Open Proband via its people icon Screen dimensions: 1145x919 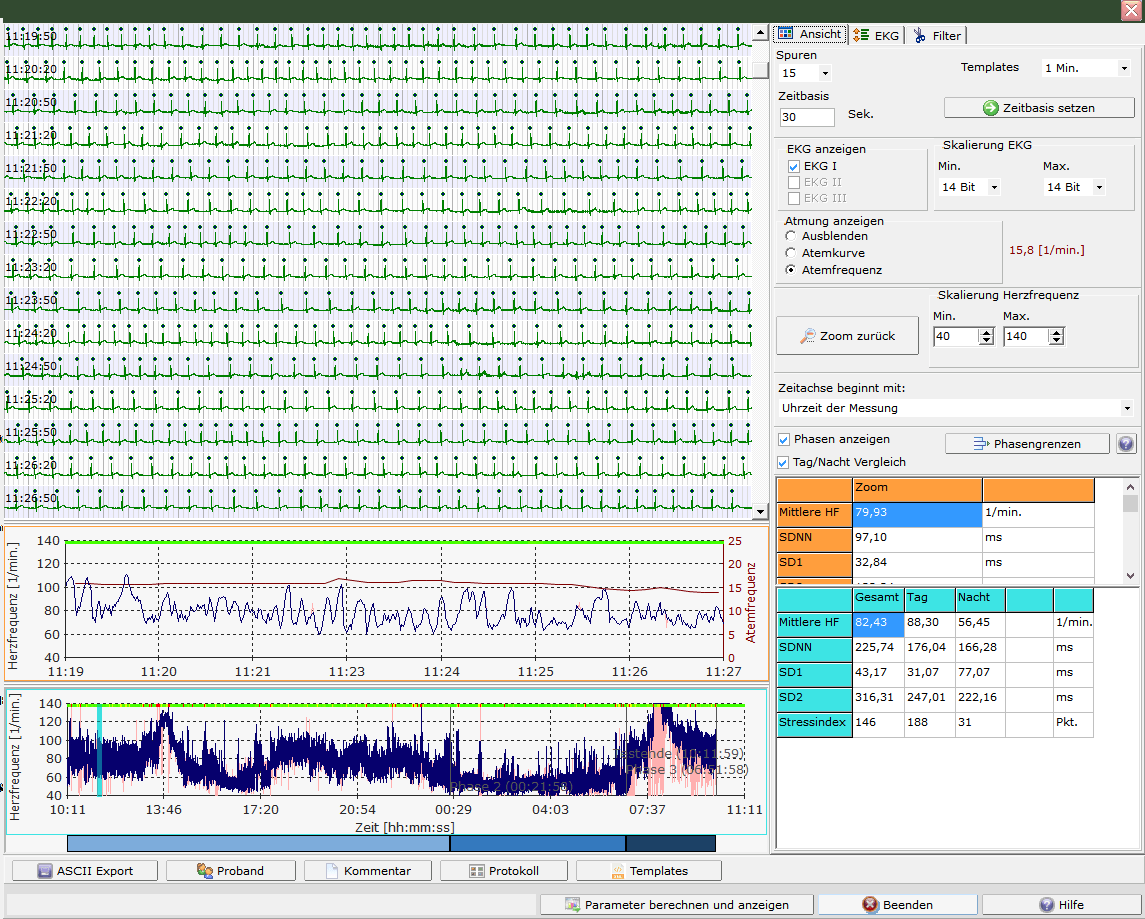(x=204, y=871)
